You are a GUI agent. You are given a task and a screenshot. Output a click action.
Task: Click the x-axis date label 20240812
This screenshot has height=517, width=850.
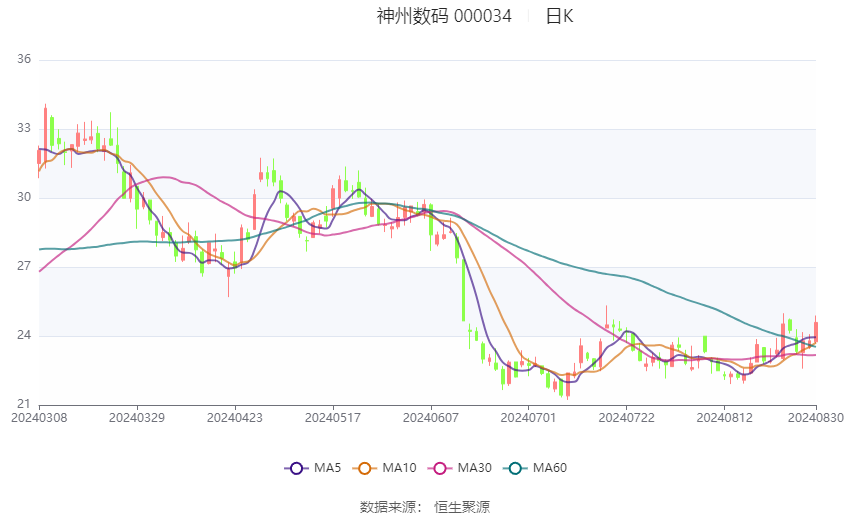point(725,418)
